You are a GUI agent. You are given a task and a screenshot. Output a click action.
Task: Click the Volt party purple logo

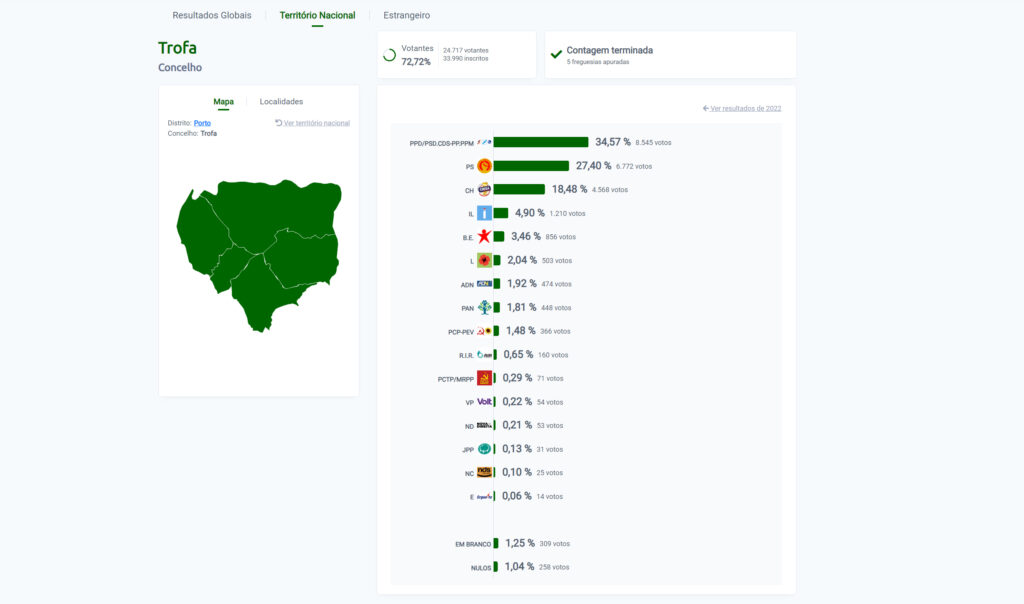click(484, 402)
